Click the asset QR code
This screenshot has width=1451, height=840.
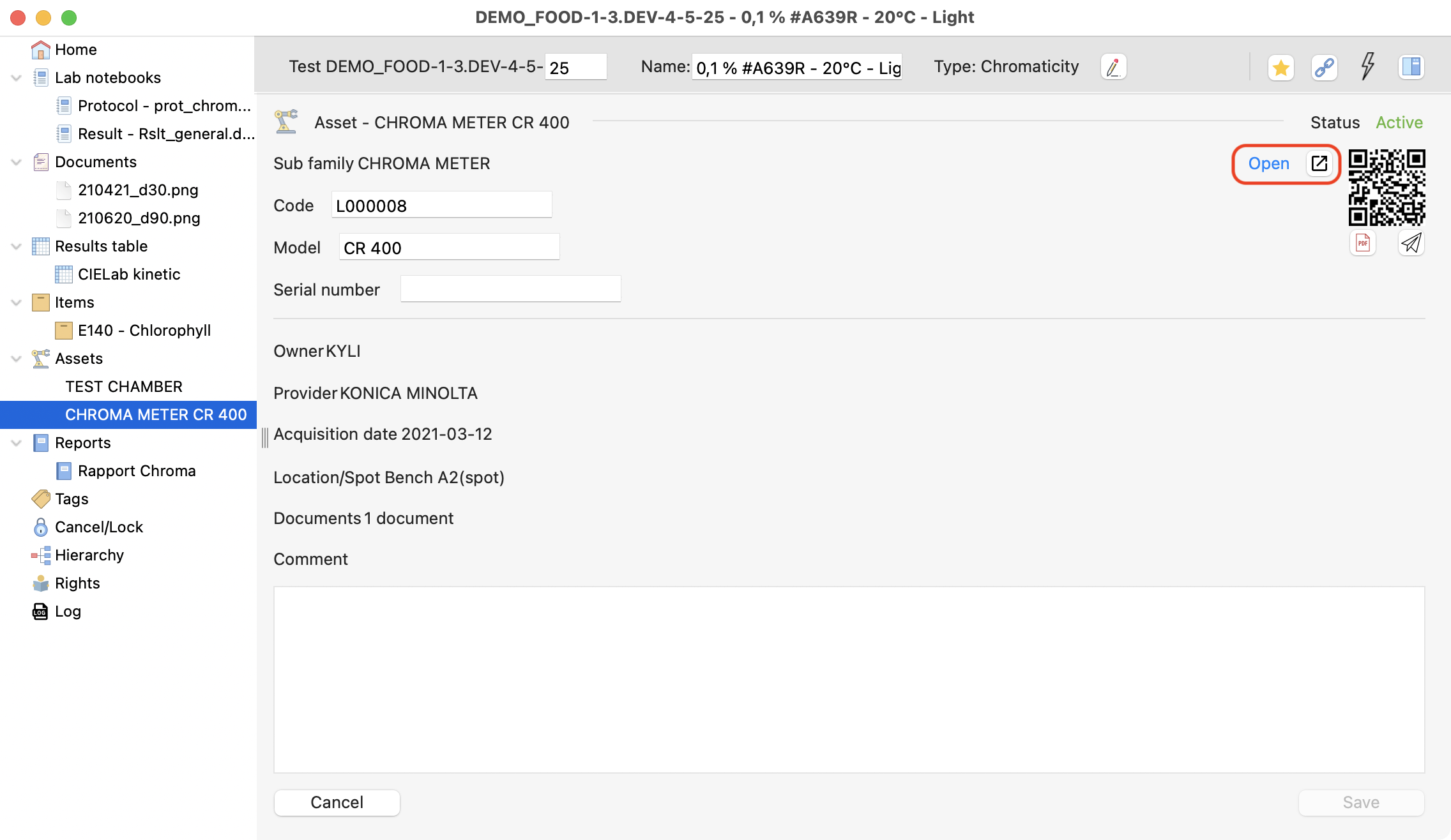(1386, 188)
